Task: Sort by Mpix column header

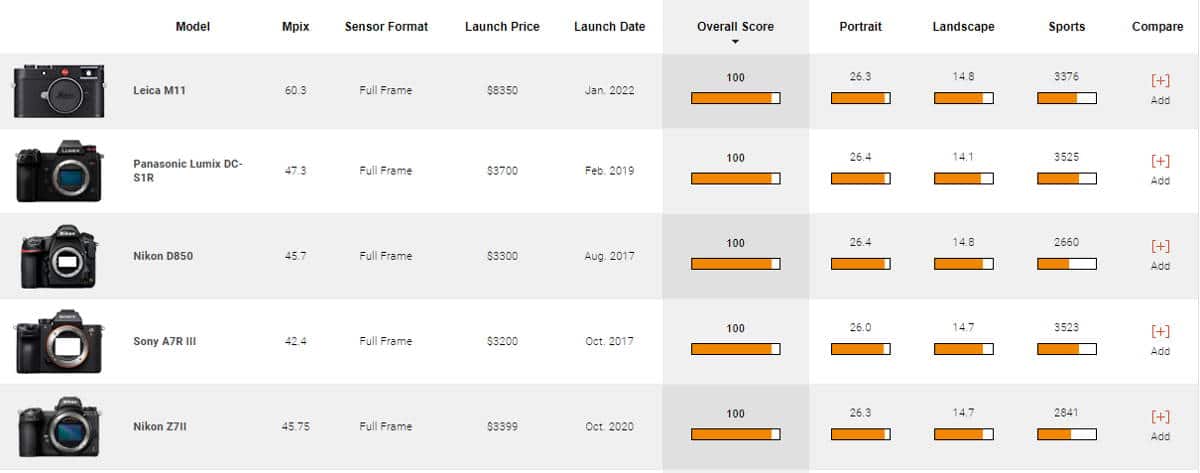Action: pos(295,27)
